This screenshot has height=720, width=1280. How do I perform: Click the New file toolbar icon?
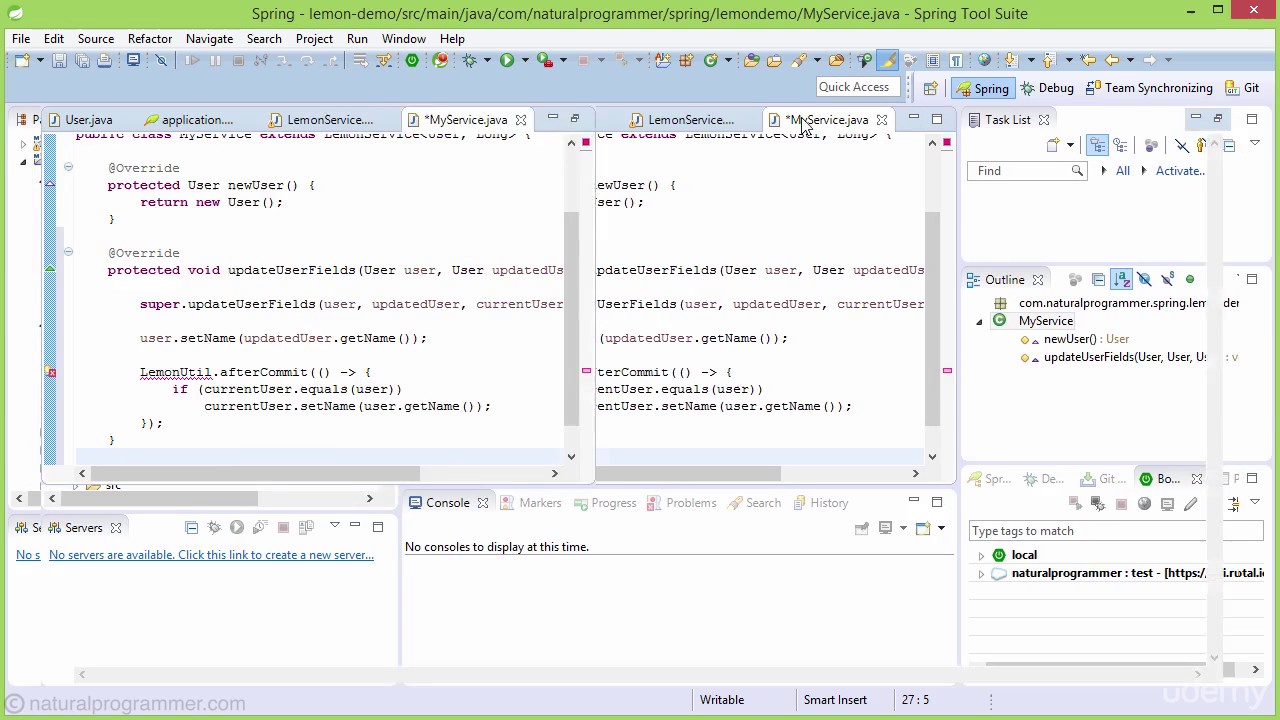[22, 61]
